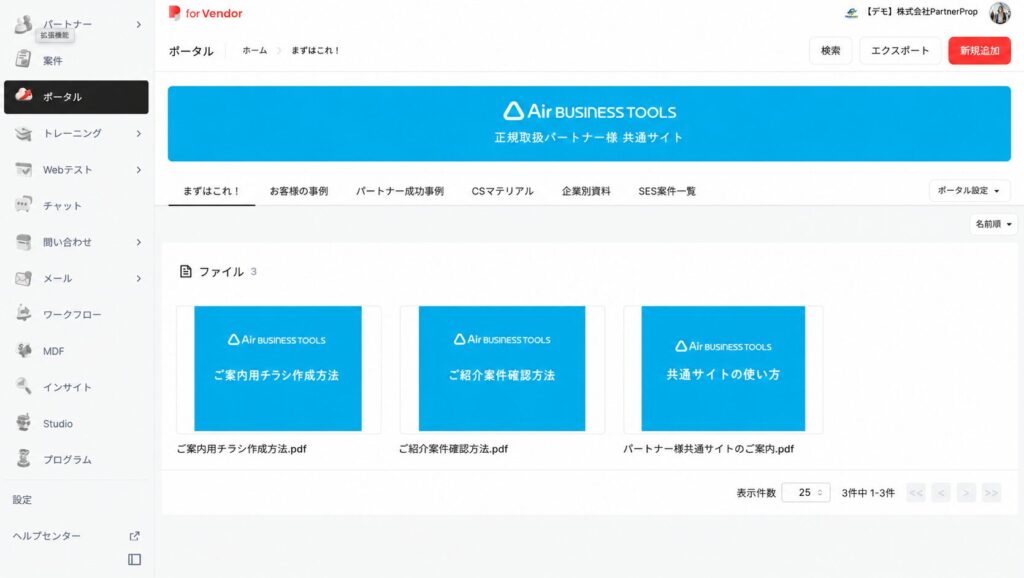
Task: Click the メール envelope icon
Action: (24, 278)
